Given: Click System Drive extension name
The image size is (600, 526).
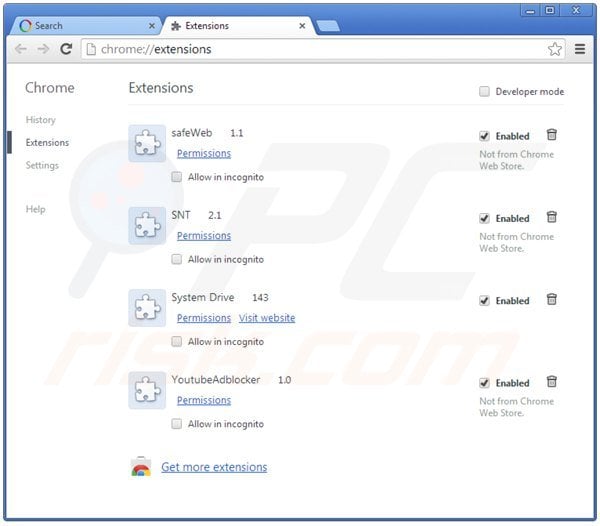Looking at the screenshot, I should (203, 297).
